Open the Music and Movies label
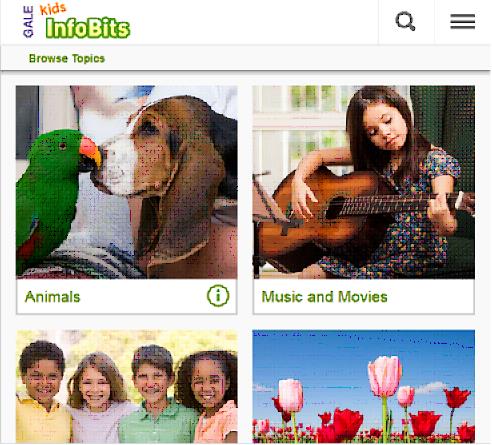This screenshot has width=492, height=445. point(324,297)
